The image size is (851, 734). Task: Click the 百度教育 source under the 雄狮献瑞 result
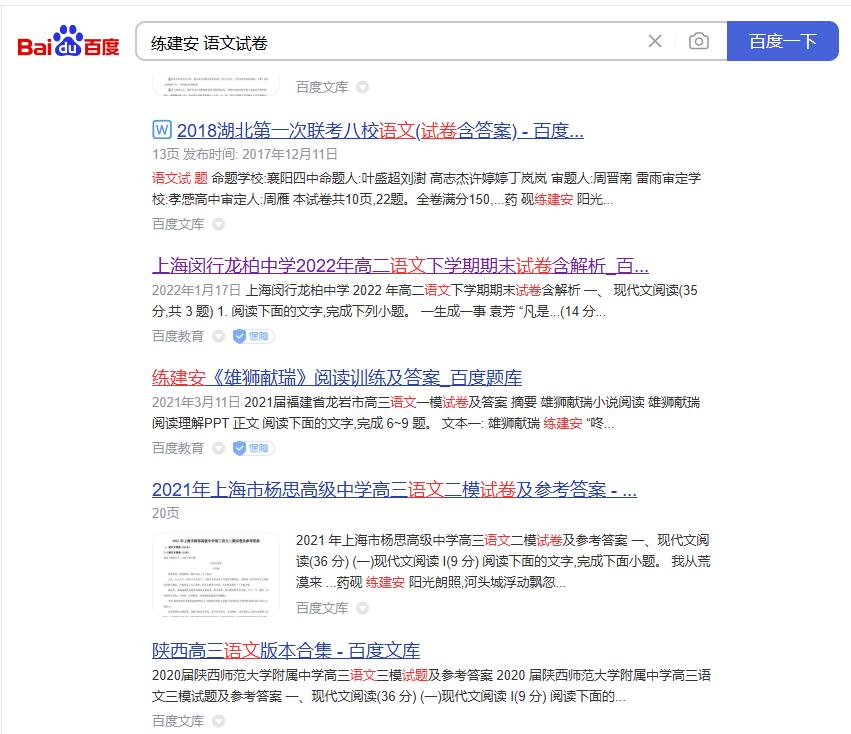pos(178,448)
